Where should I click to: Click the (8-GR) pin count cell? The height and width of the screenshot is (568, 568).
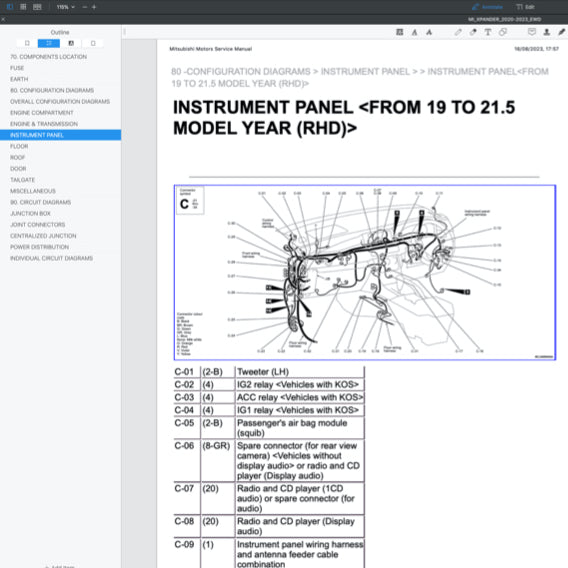(217, 461)
